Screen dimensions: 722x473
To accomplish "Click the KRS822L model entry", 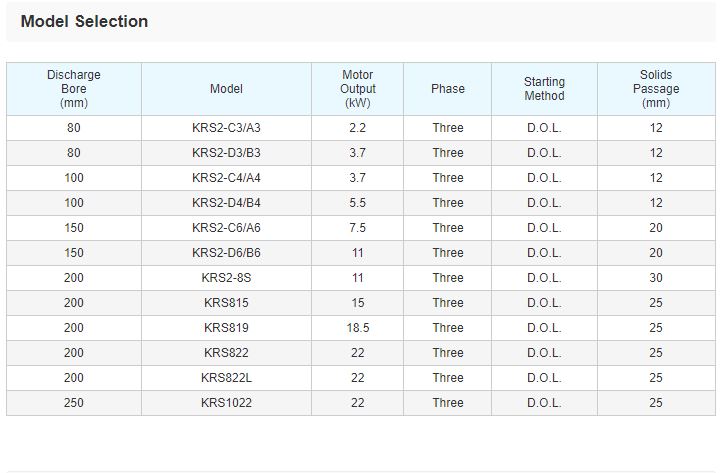I will point(226,378).
